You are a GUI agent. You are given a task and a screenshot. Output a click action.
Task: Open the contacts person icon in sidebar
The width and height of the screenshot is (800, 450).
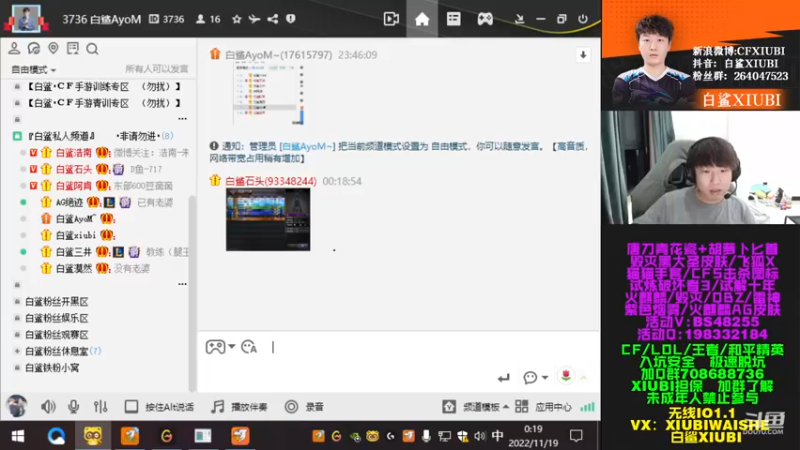tap(14, 48)
